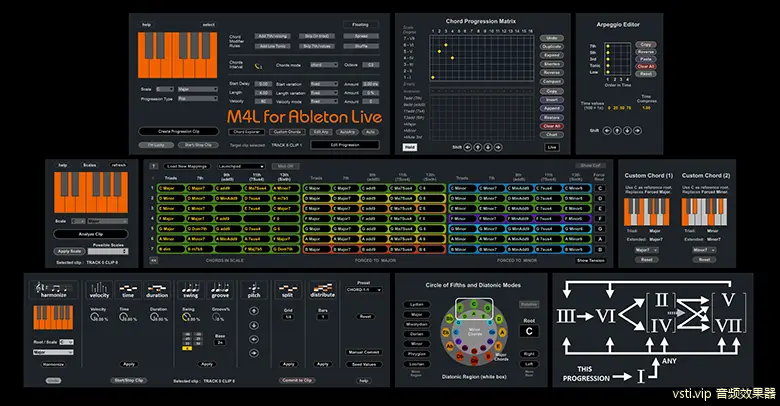Select the swing notes icon
Viewport: 780px width, 406px height.
(191, 290)
